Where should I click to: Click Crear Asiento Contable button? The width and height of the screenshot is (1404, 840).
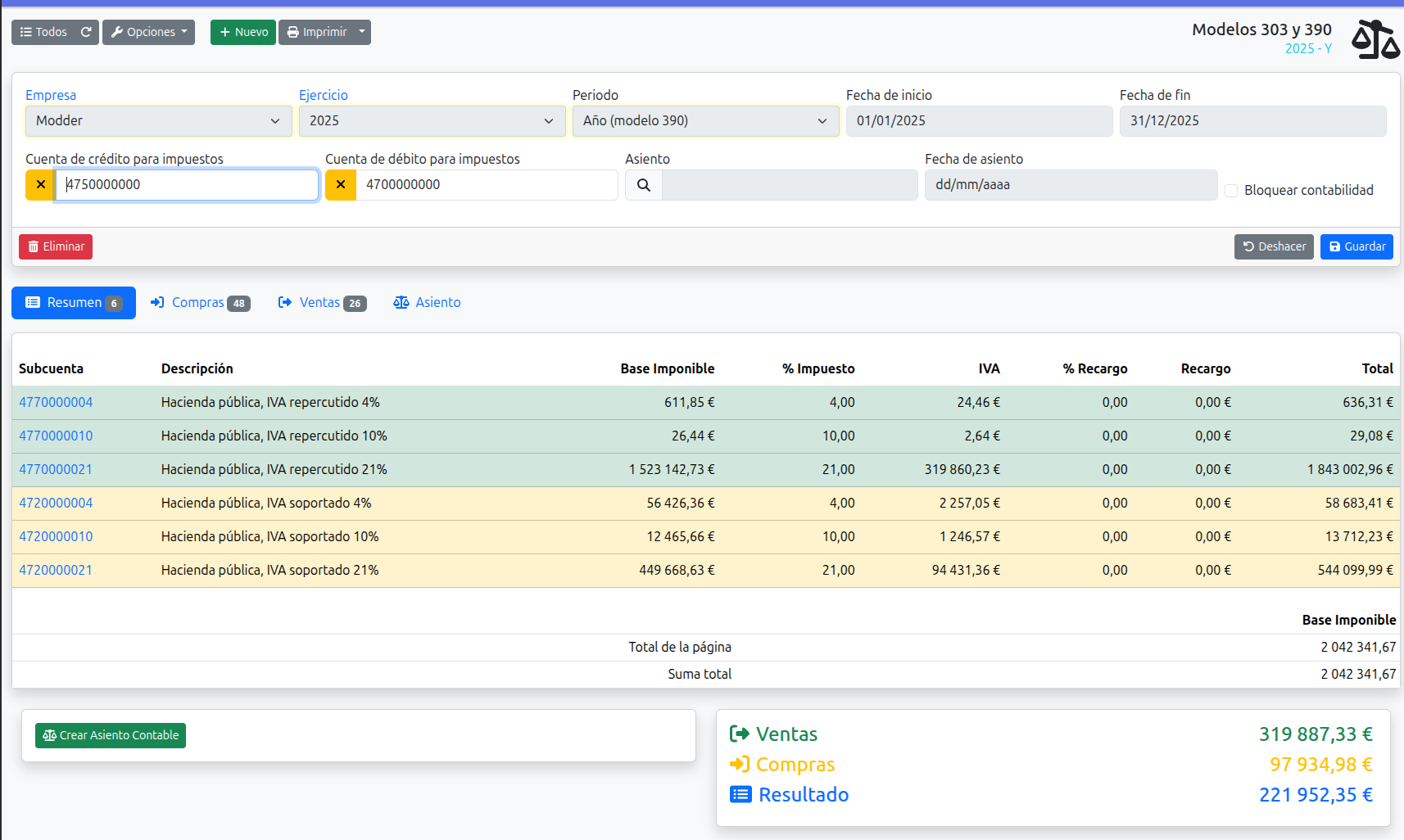(111, 735)
